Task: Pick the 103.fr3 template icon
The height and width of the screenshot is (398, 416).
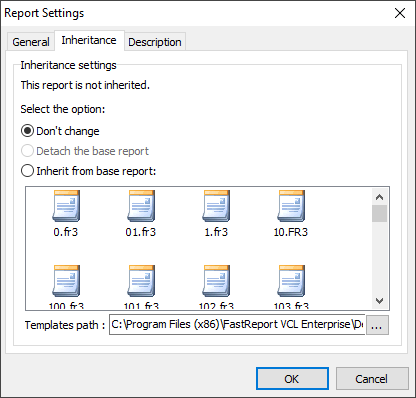Action: click(x=291, y=281)
